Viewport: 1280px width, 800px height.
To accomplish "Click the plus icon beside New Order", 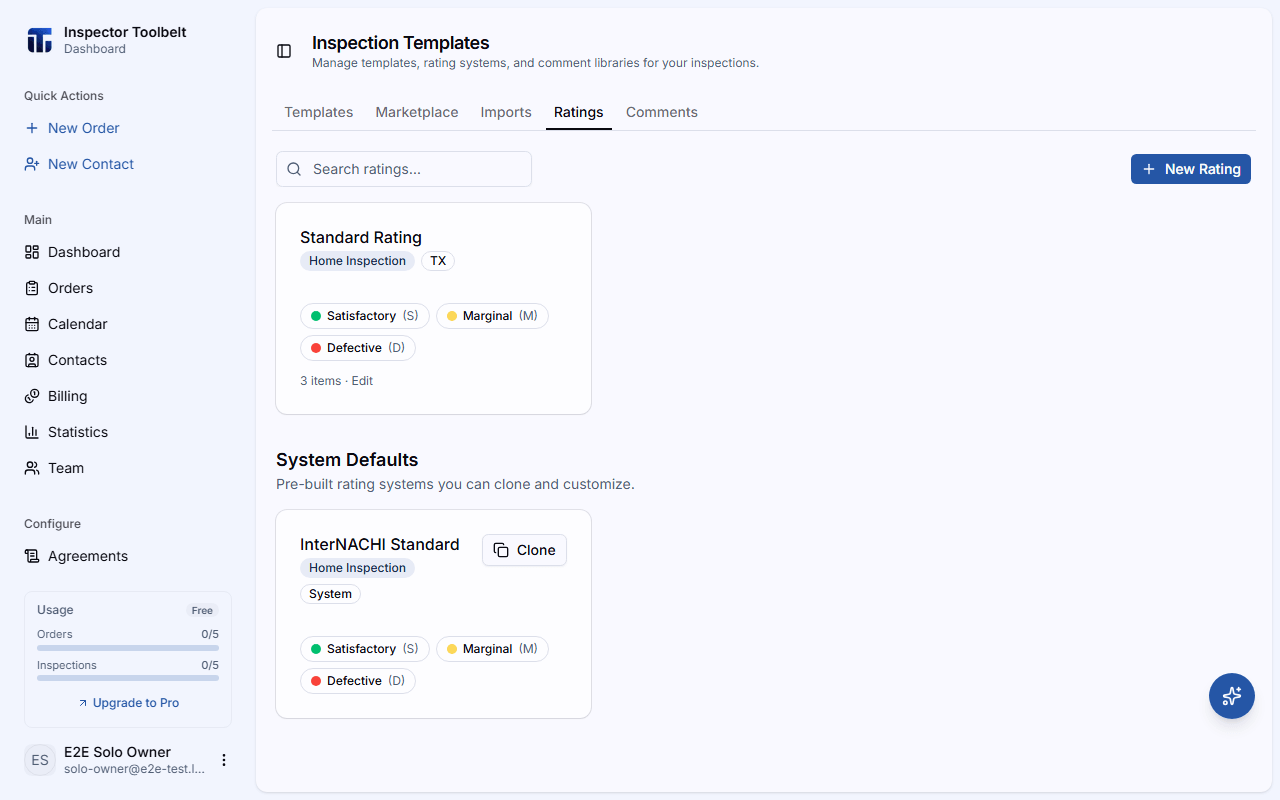I will (32, 128).
